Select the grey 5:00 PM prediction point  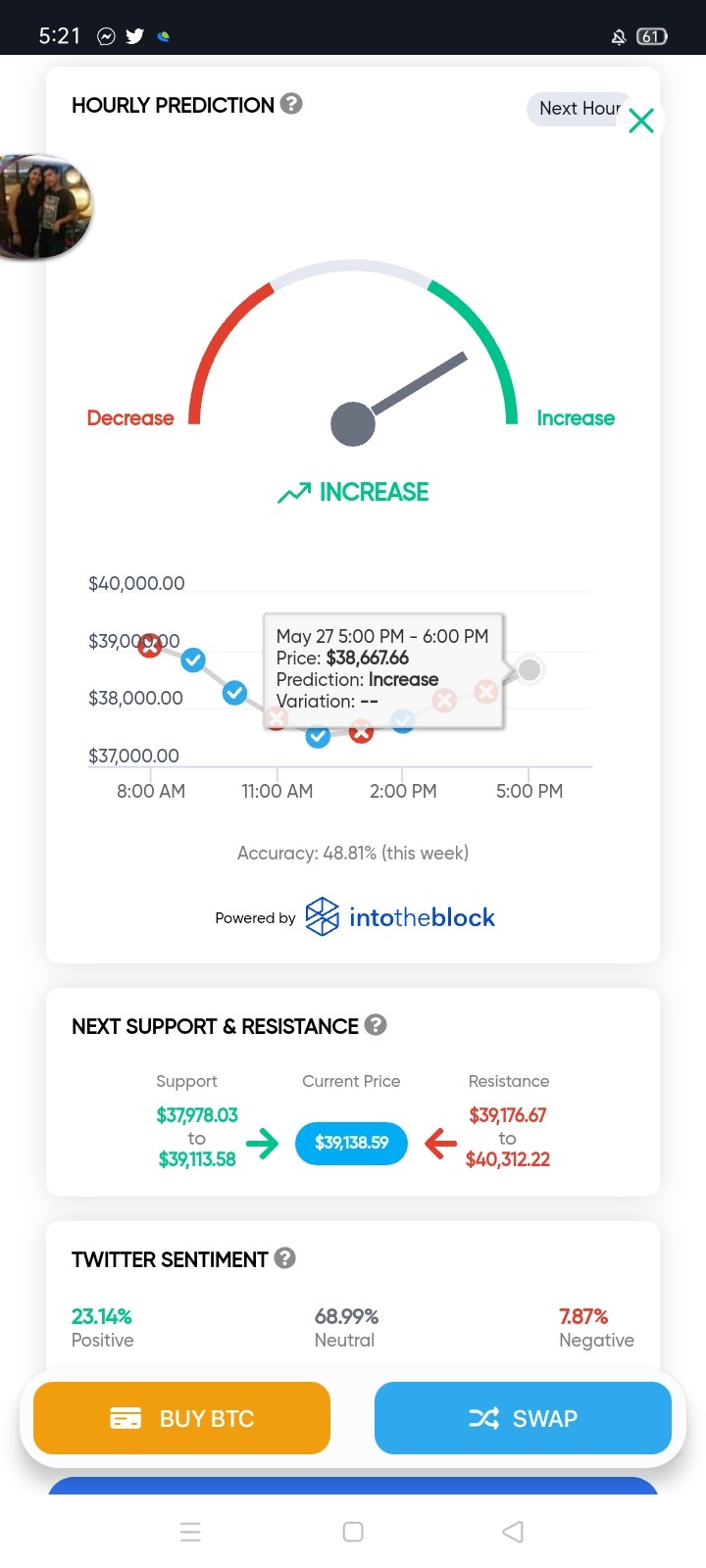529,670
